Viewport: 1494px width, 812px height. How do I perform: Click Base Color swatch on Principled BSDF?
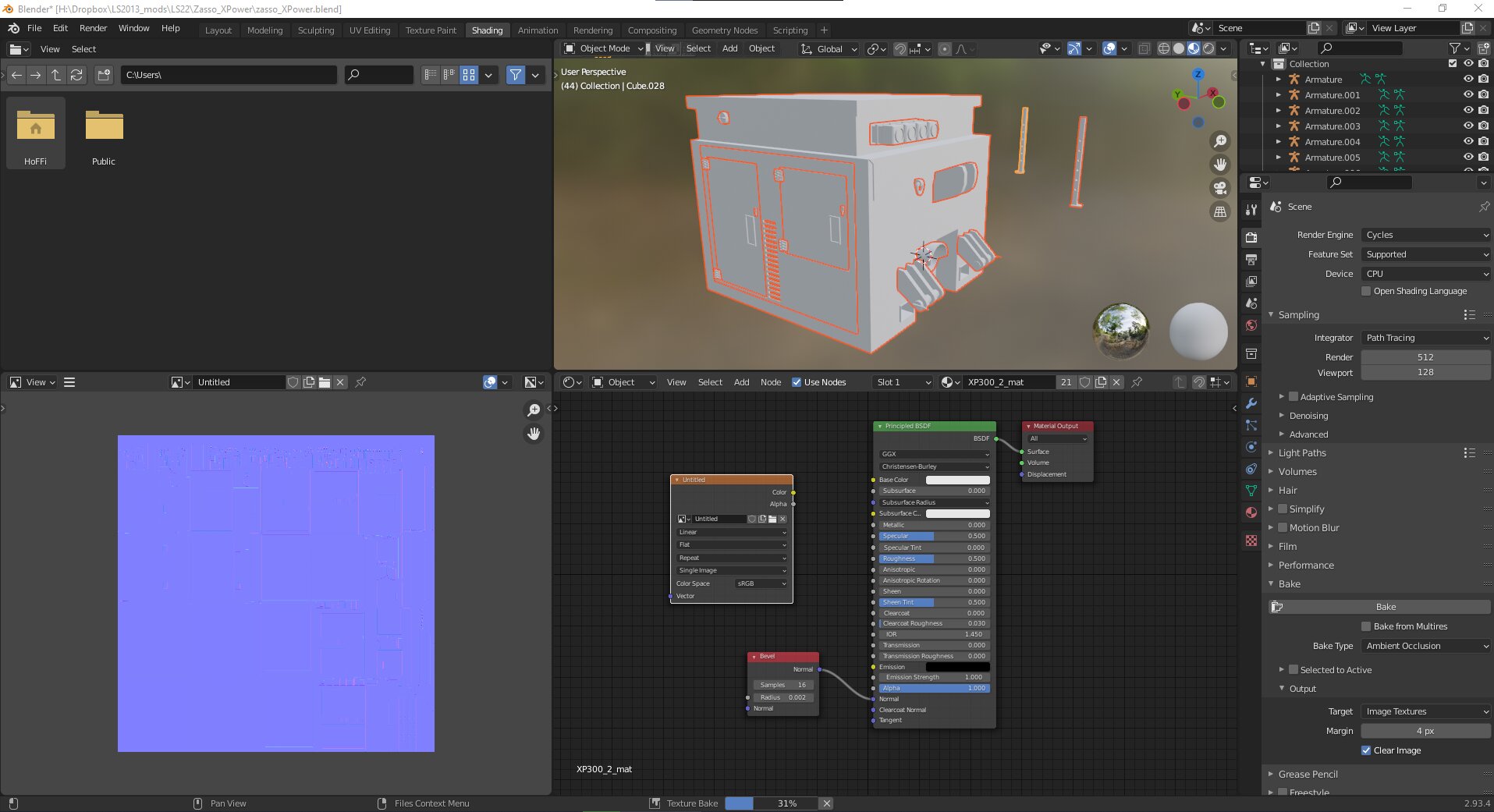(957, 480)
